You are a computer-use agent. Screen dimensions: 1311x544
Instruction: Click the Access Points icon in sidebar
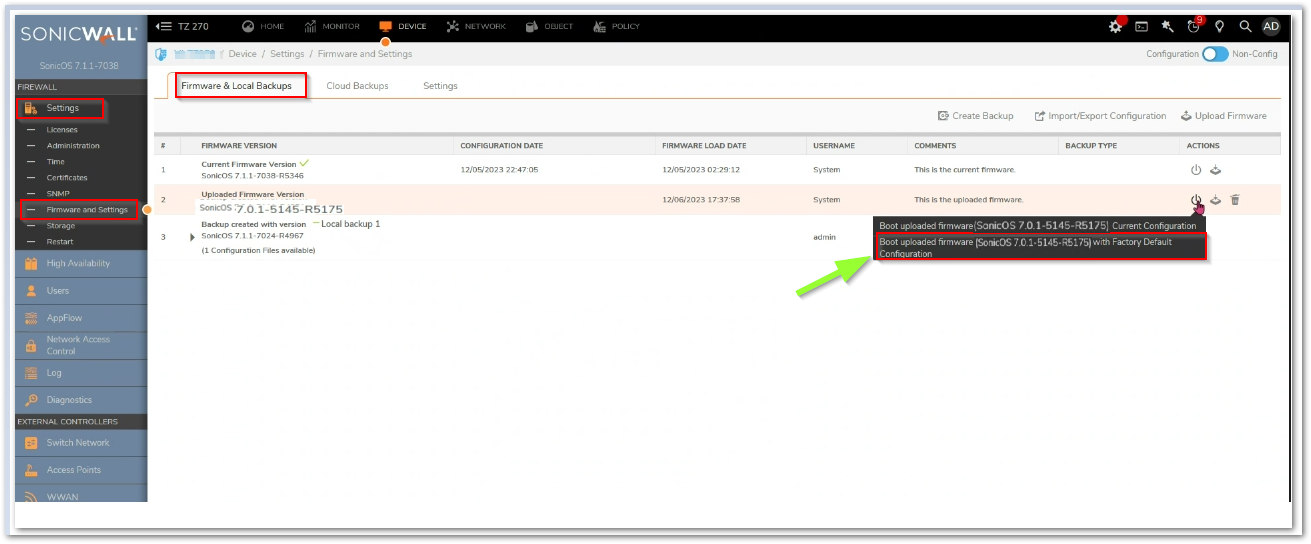click(x=31, y=470)
